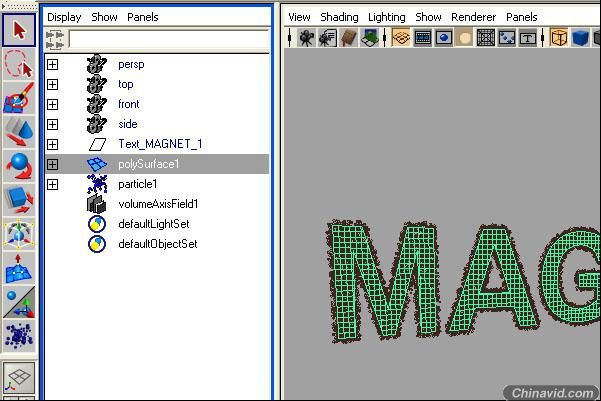Open the Outliner Show menu
The image size is (601, 401).
(x=104, y=17)
